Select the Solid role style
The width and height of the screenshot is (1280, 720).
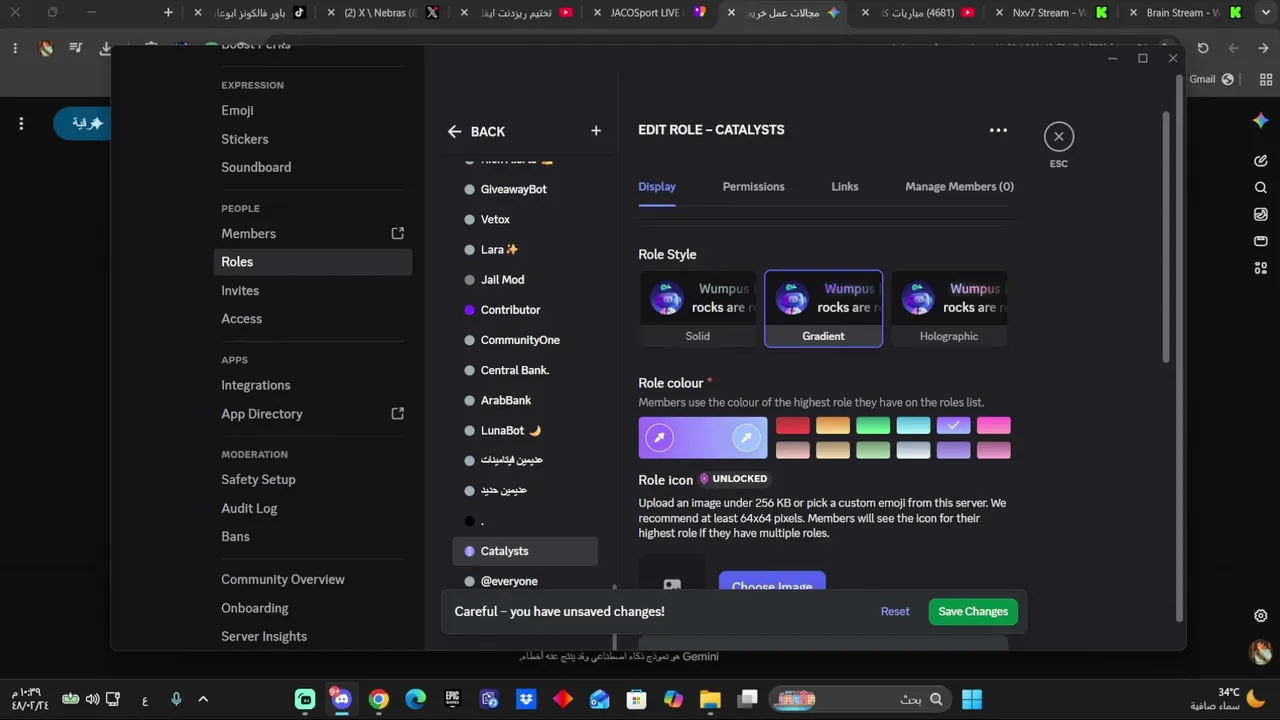click(698, 309)
